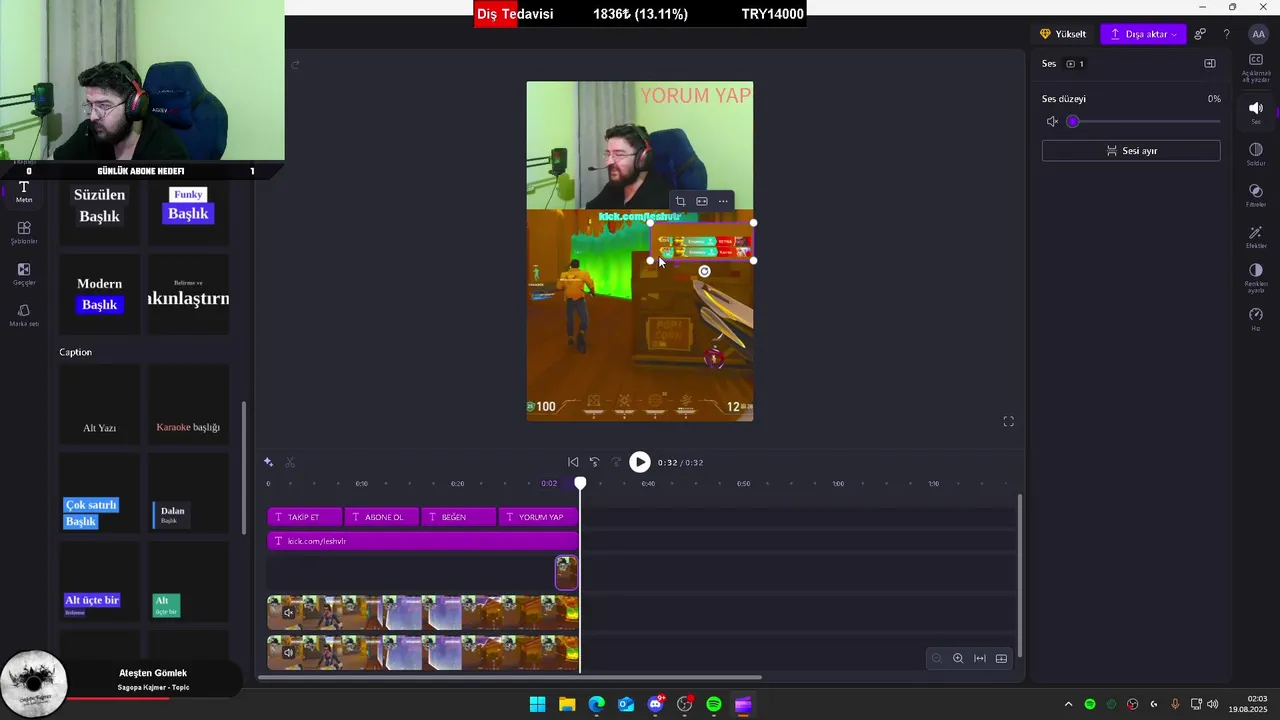Zoom out the timeline
Viewport: 1280px width, 720px height.
point(937,658)
